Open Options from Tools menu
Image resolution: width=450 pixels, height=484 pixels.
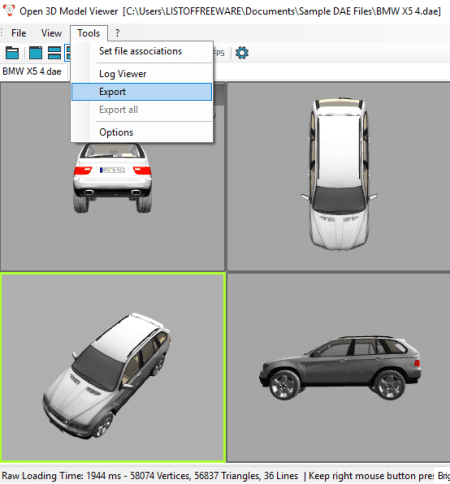point(142,132)
